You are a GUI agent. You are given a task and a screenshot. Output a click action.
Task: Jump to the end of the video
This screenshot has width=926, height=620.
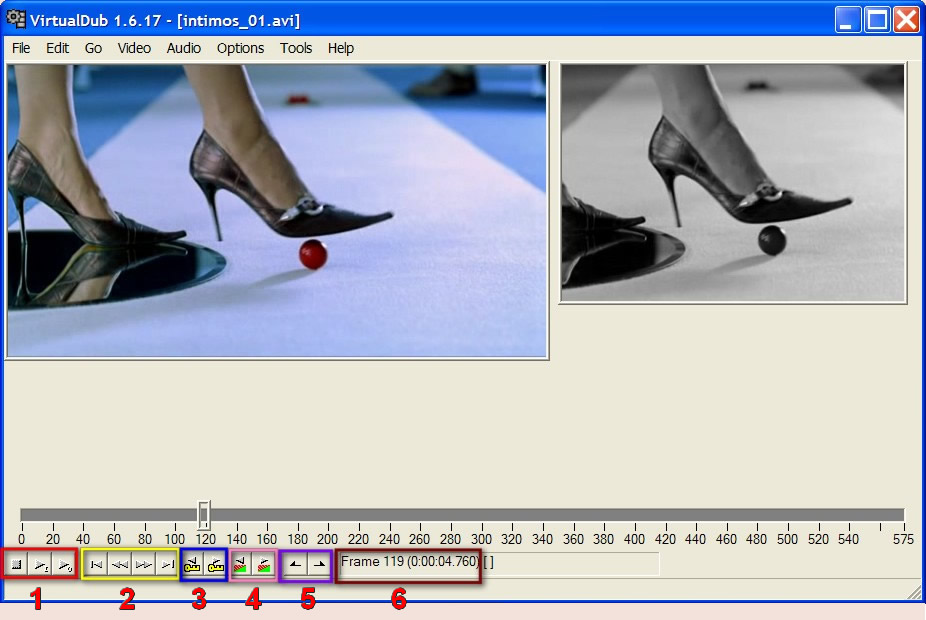click(x=167, y=564)
